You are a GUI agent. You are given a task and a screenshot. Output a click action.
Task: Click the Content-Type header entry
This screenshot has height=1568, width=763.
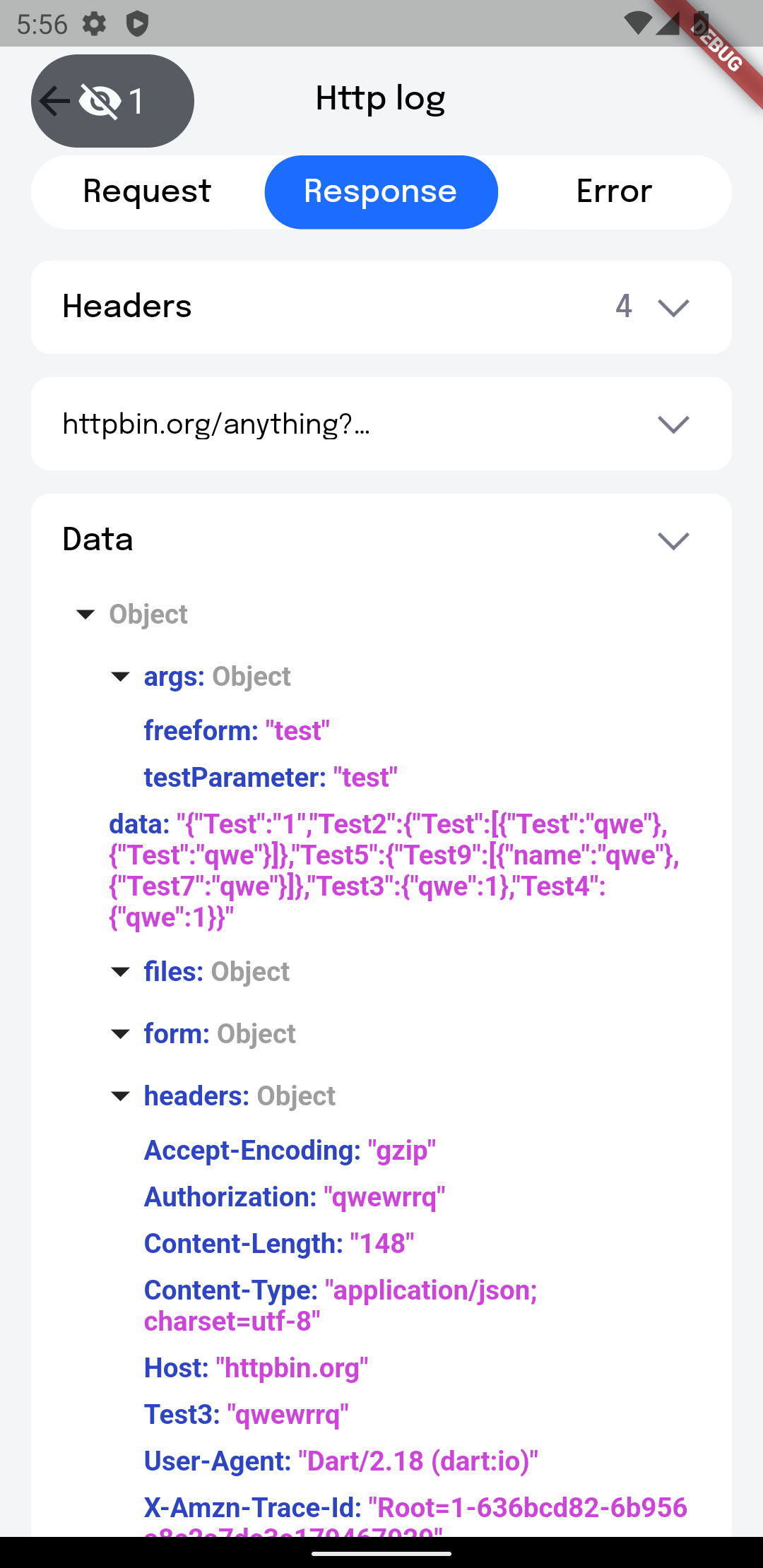coord(341,1306)
